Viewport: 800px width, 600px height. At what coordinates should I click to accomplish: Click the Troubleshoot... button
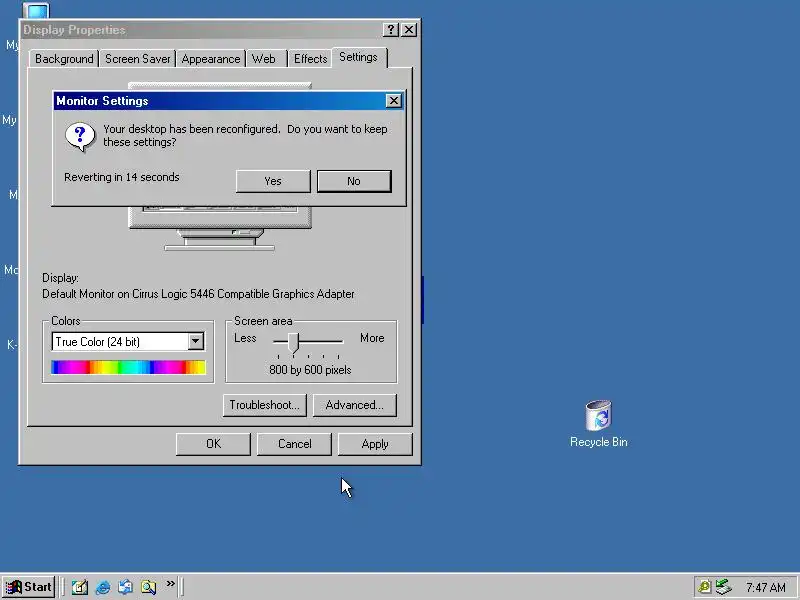265,405
